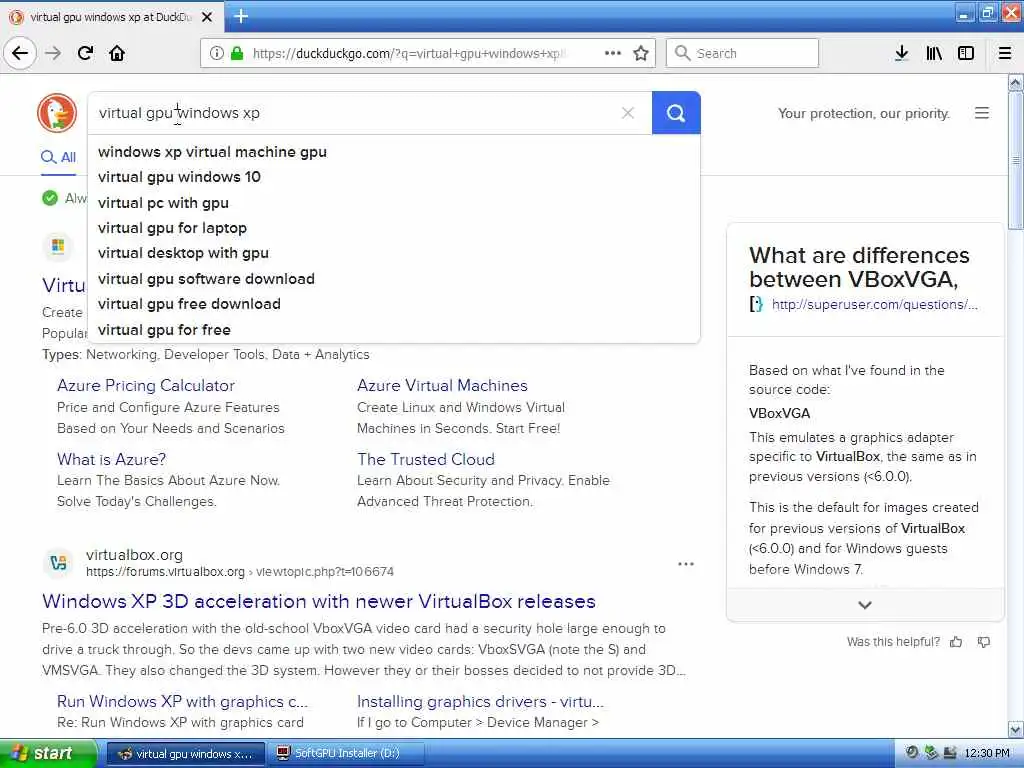Open Installing graphics drivers sublink

[x=480, y=701]
